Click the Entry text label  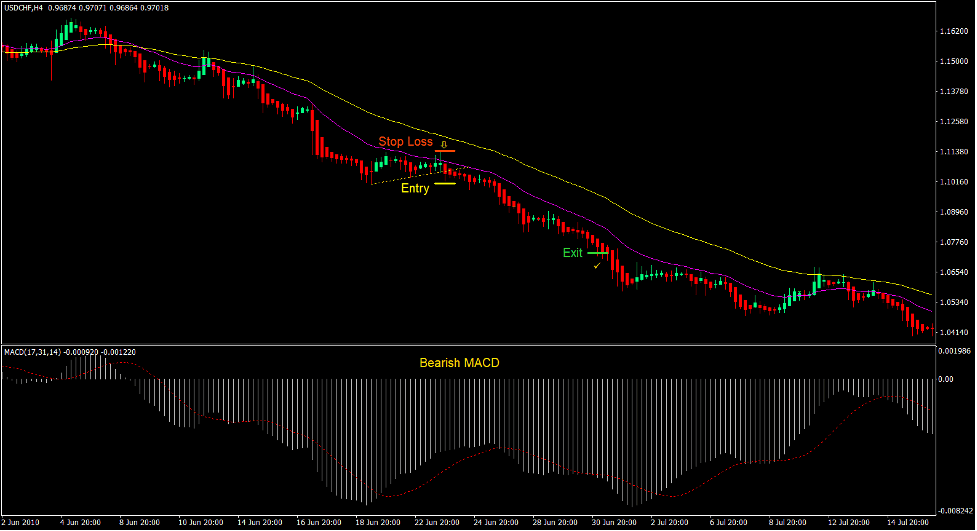pyautogui.click(x=415, y=188)
